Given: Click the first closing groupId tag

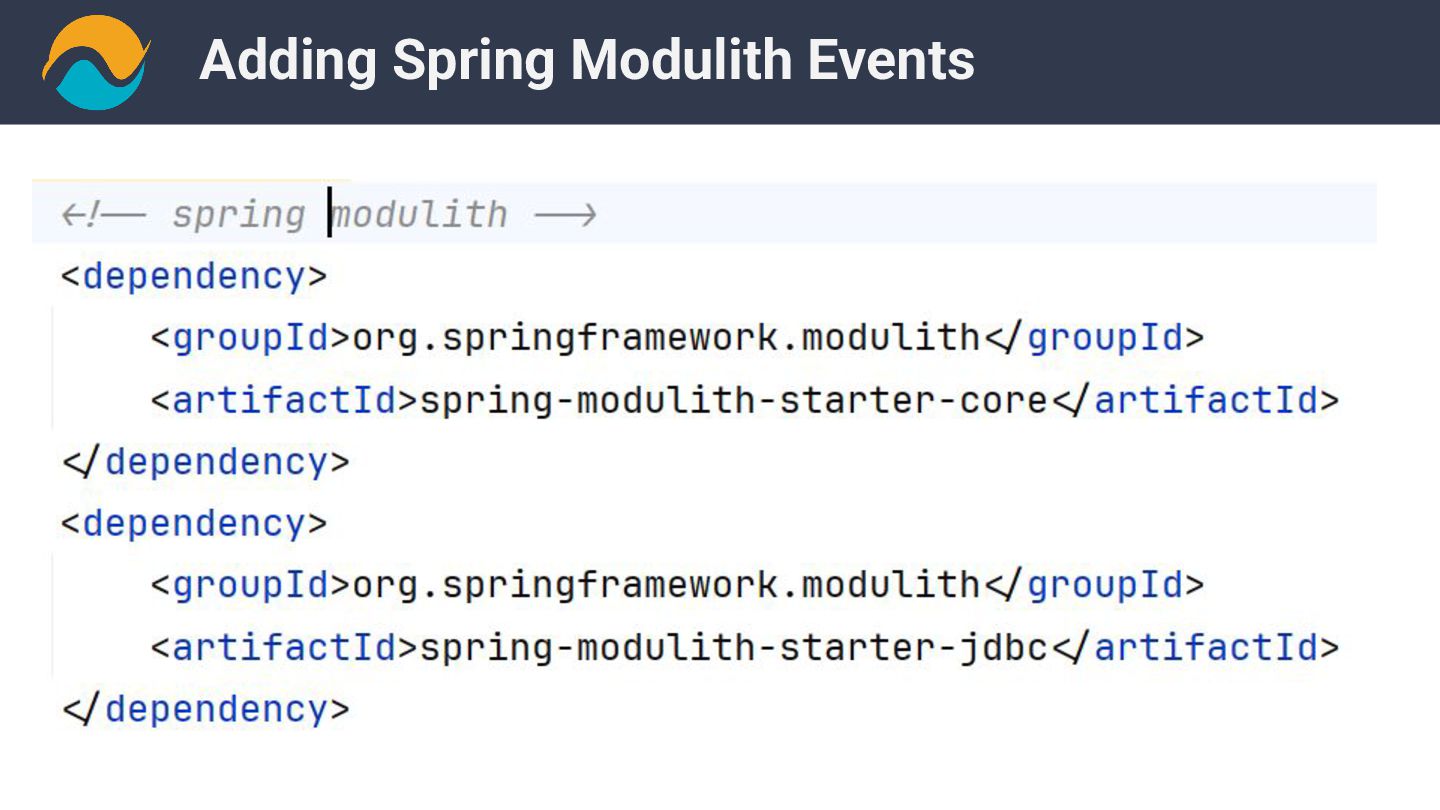Looking at the screenshot, I should [1094, 338].
